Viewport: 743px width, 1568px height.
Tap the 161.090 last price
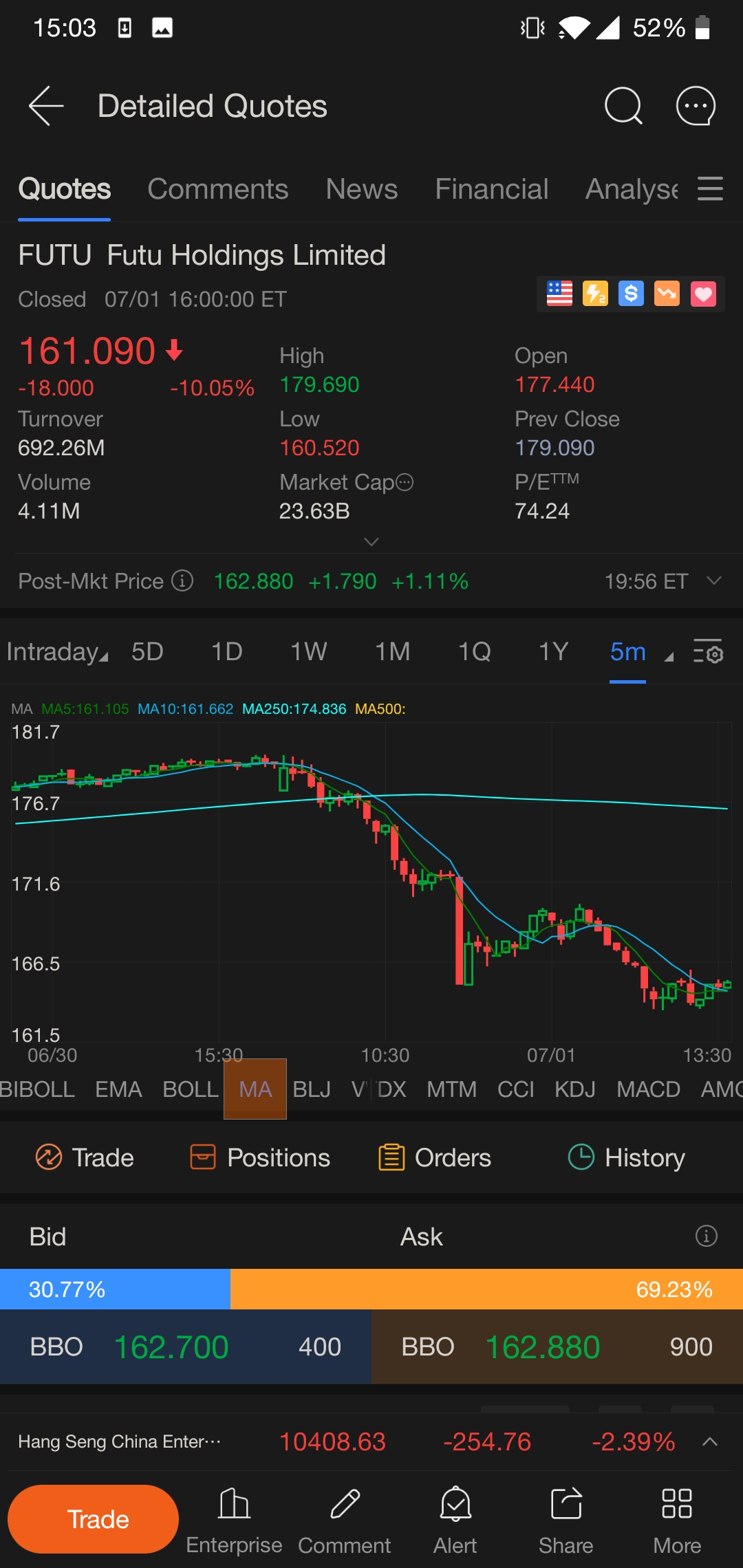coord(87,351)
